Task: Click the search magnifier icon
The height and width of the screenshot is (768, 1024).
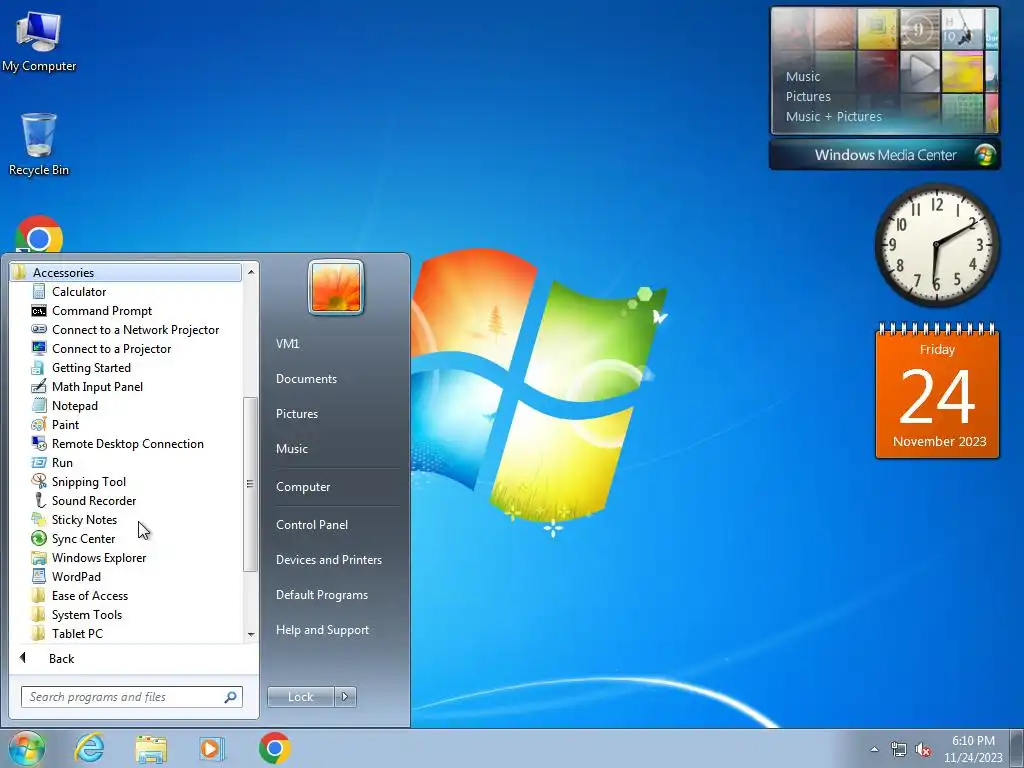Action: tap(231, 697)
